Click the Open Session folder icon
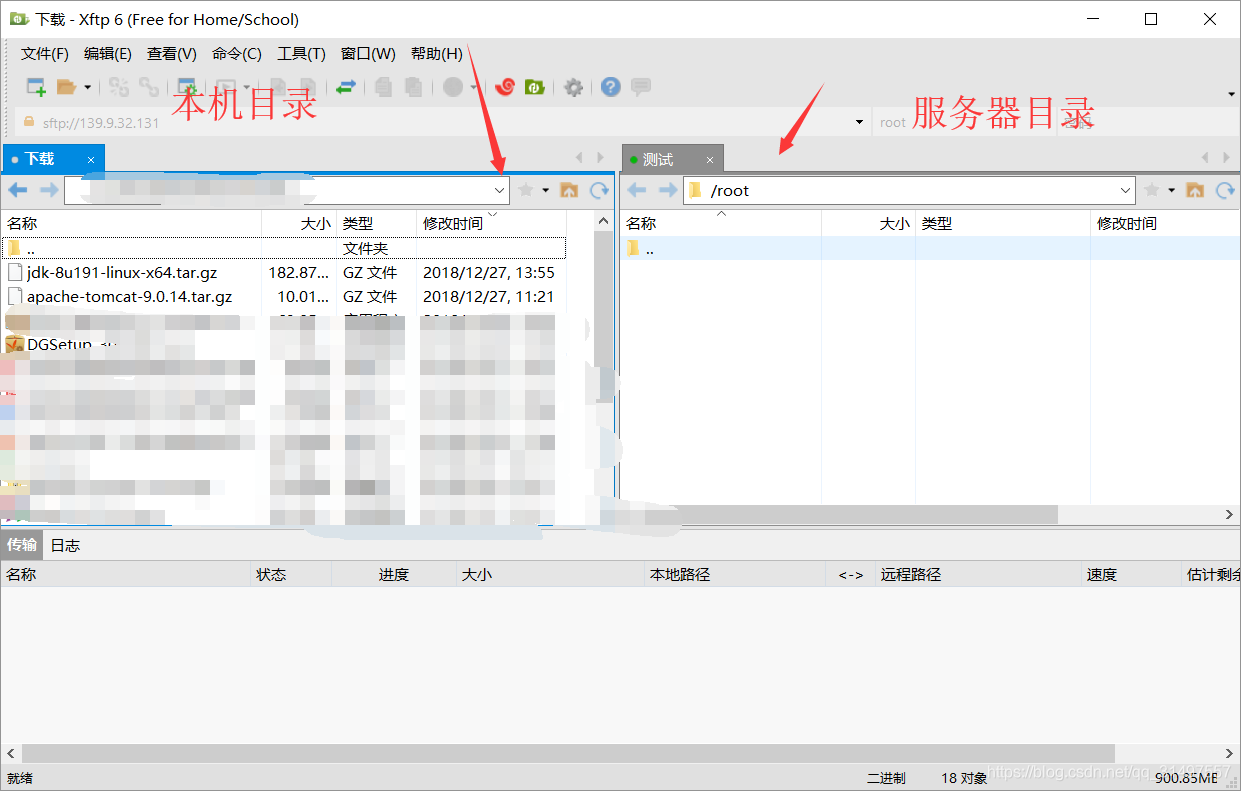 [66, 88]
